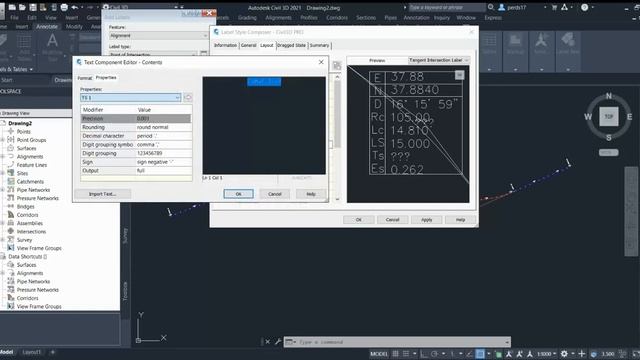Switch to the Dragged State tab
The width and height of the screenshot is (640, 360).
click(x=291, y=45)
